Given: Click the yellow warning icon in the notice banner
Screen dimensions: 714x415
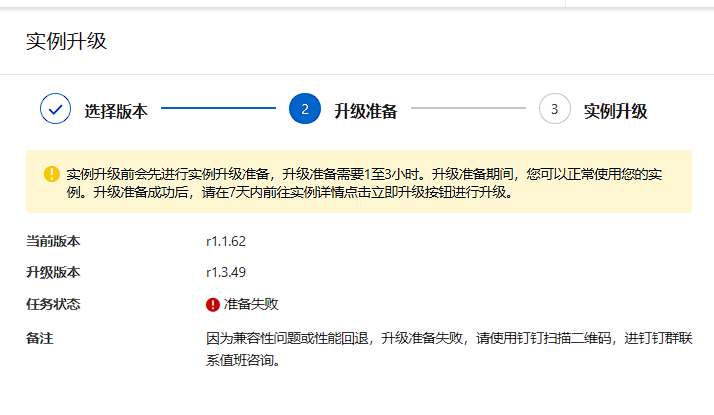Looking at the screenshot, I should (51, 174).
